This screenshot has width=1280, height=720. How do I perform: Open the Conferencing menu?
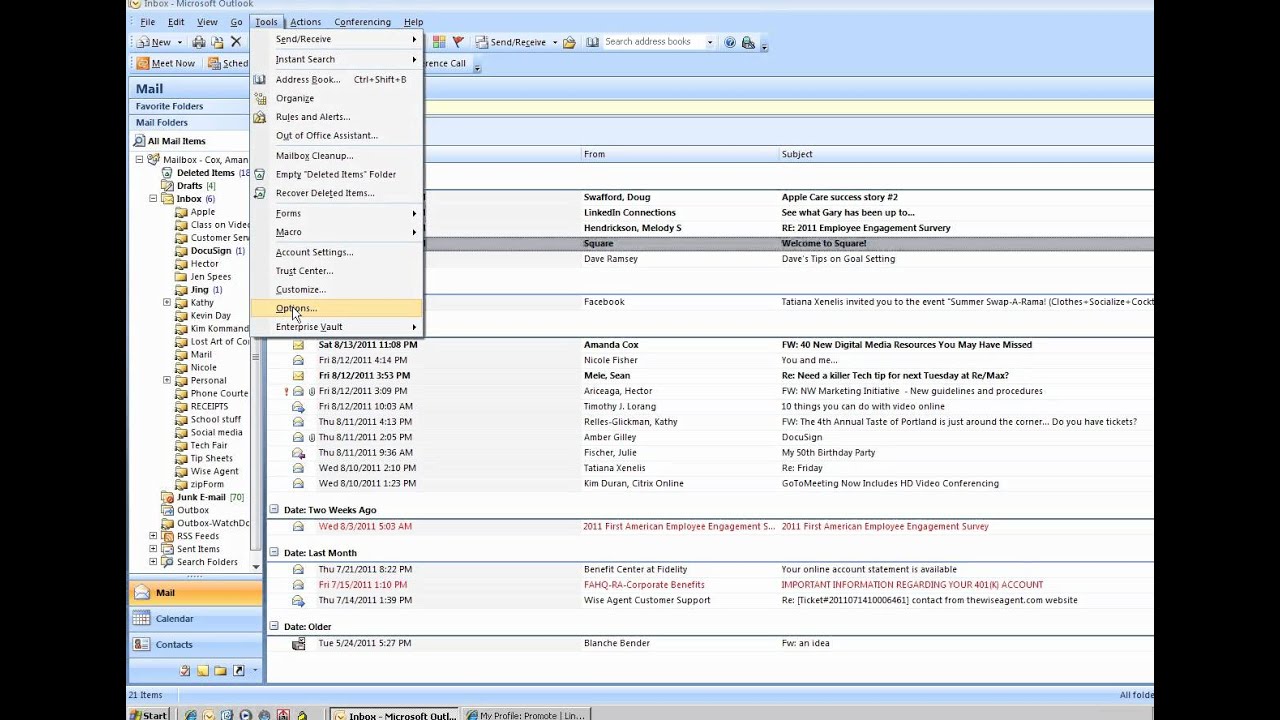[362, 22]
